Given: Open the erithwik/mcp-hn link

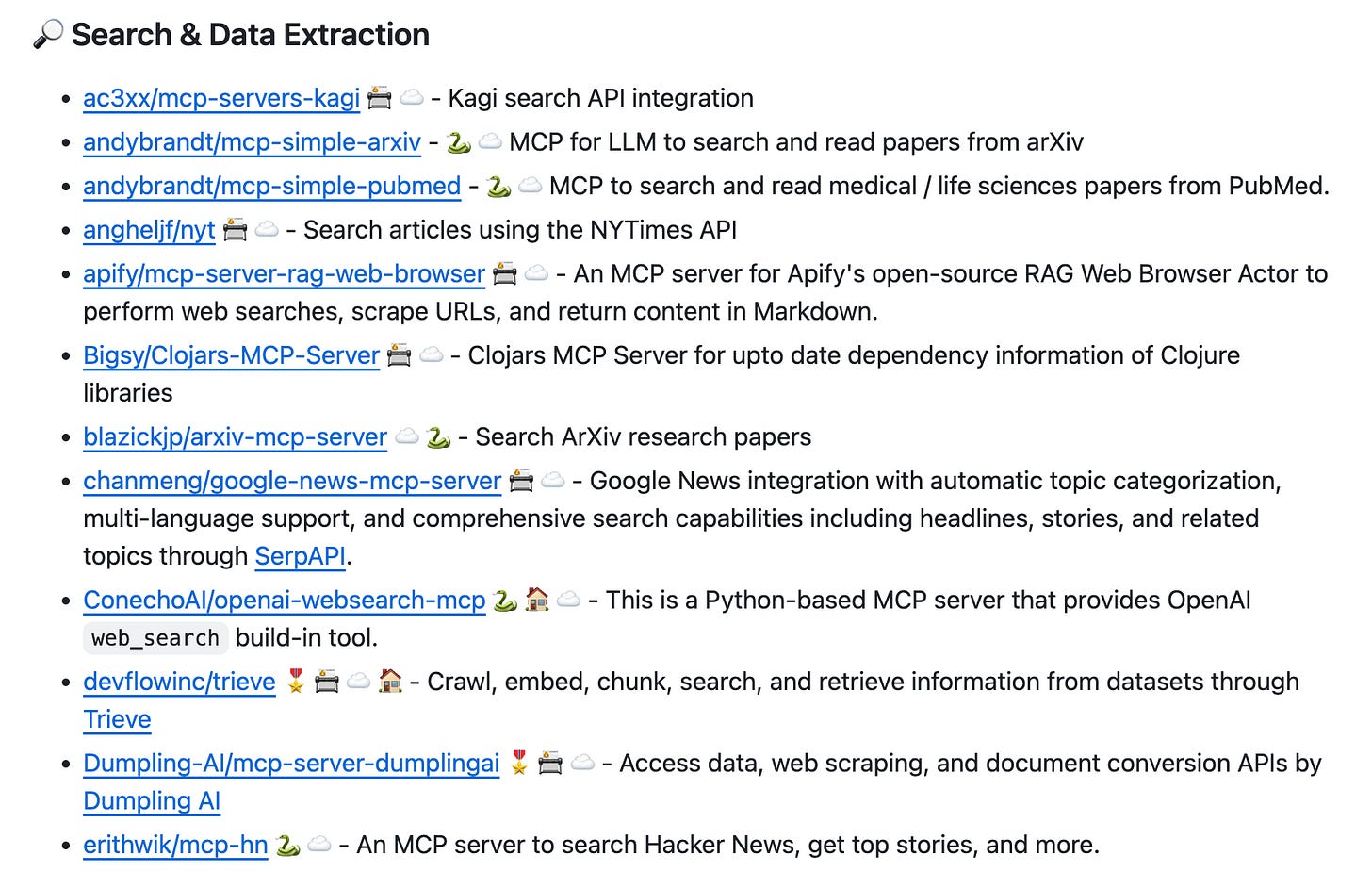Looking at the screenshot, I should pos(175,845).
